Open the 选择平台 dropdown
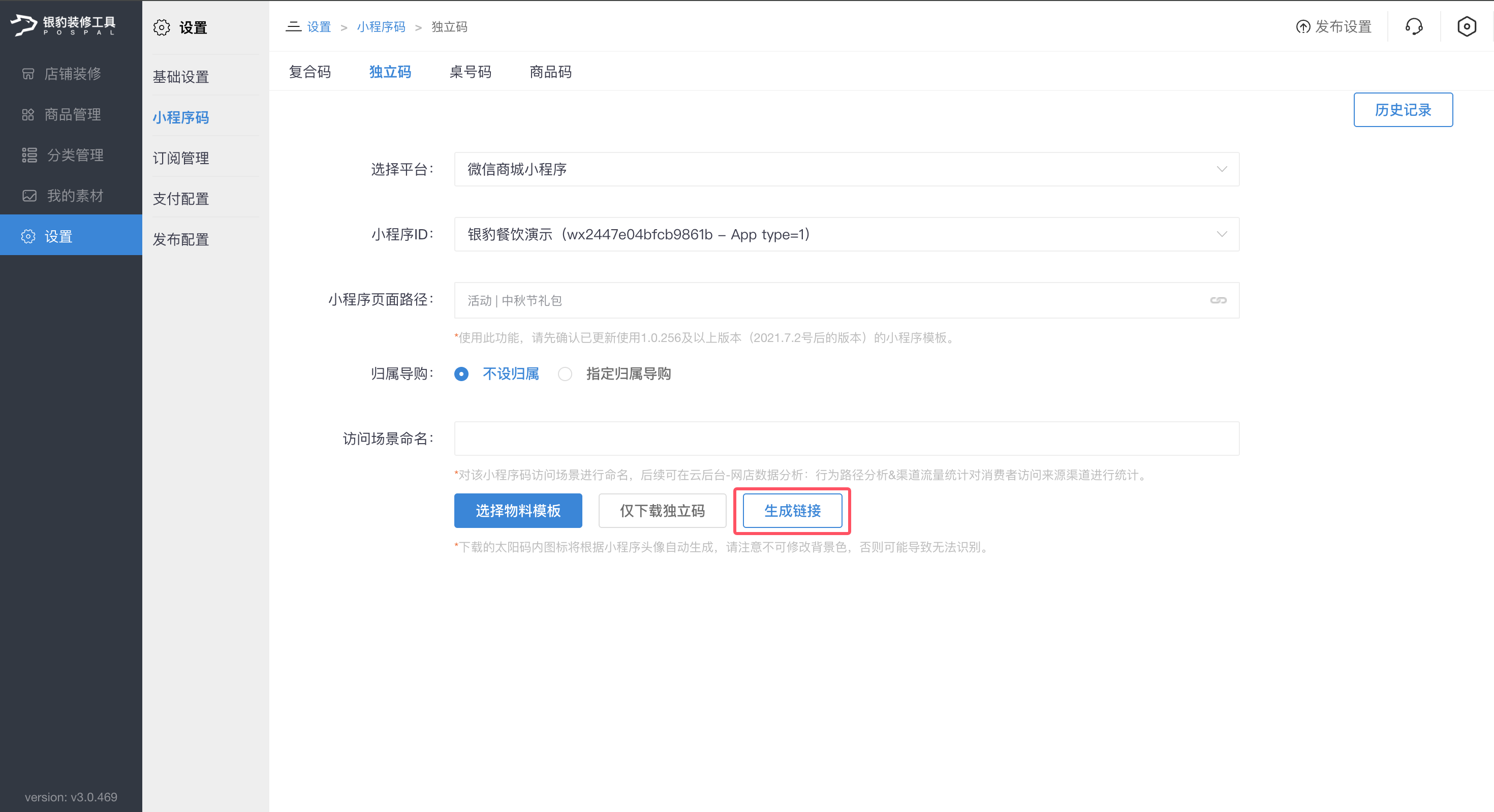This screenshot has height=812, width=1494. pyautogui.click(x=847, y=169)
